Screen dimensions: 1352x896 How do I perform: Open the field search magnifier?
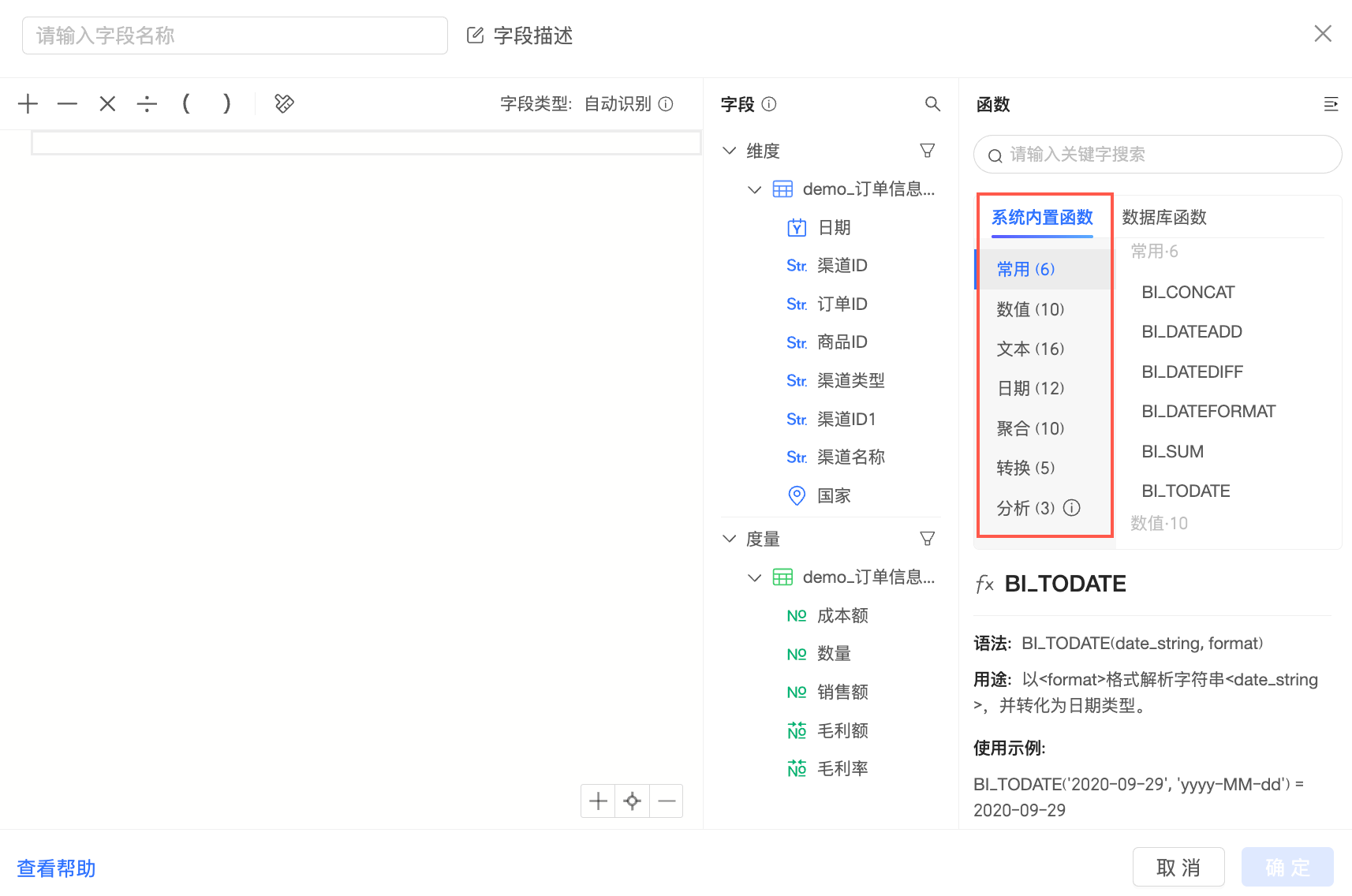(932, 104)
